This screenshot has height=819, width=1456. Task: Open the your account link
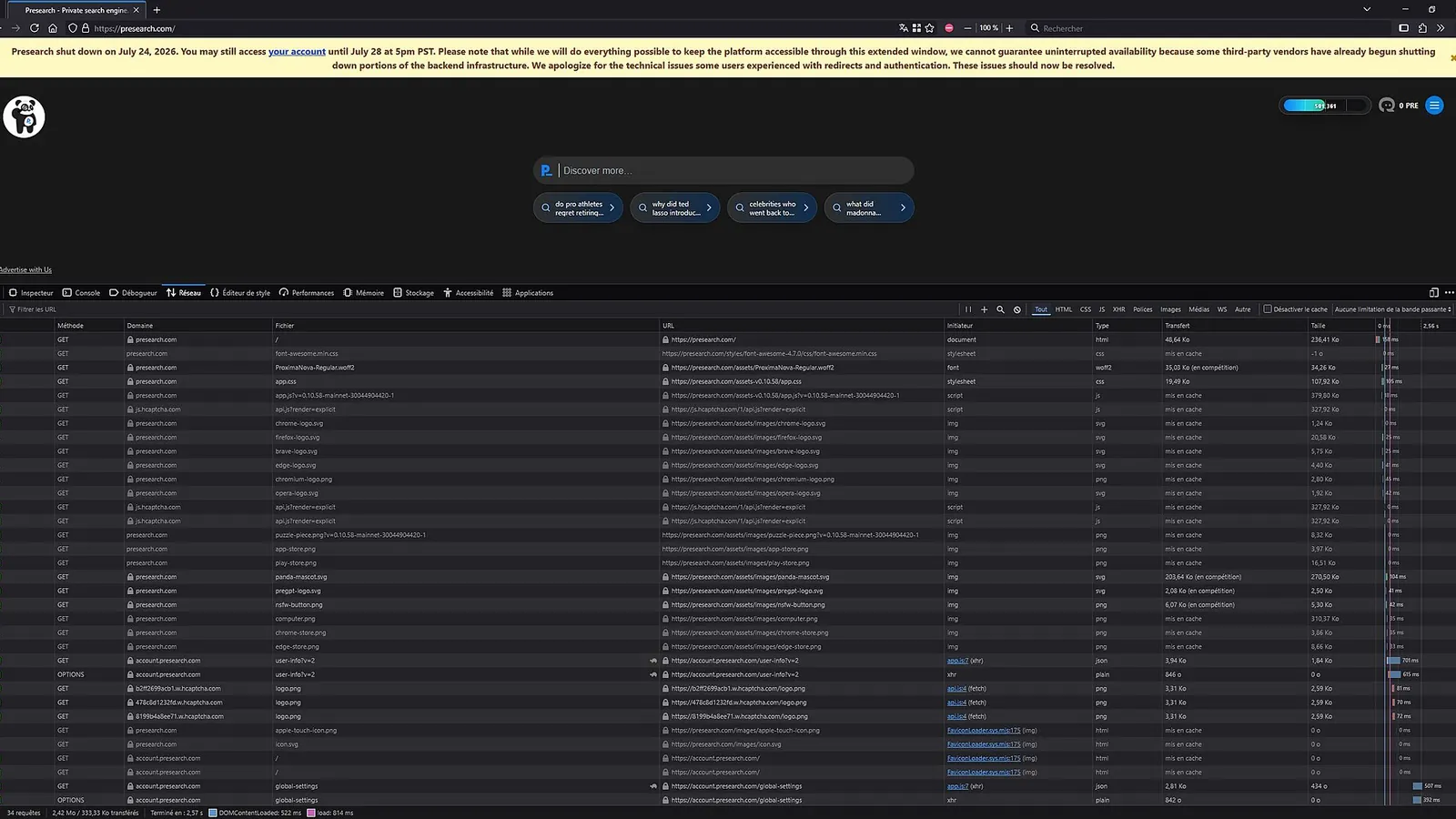click(x=297, y=52)
